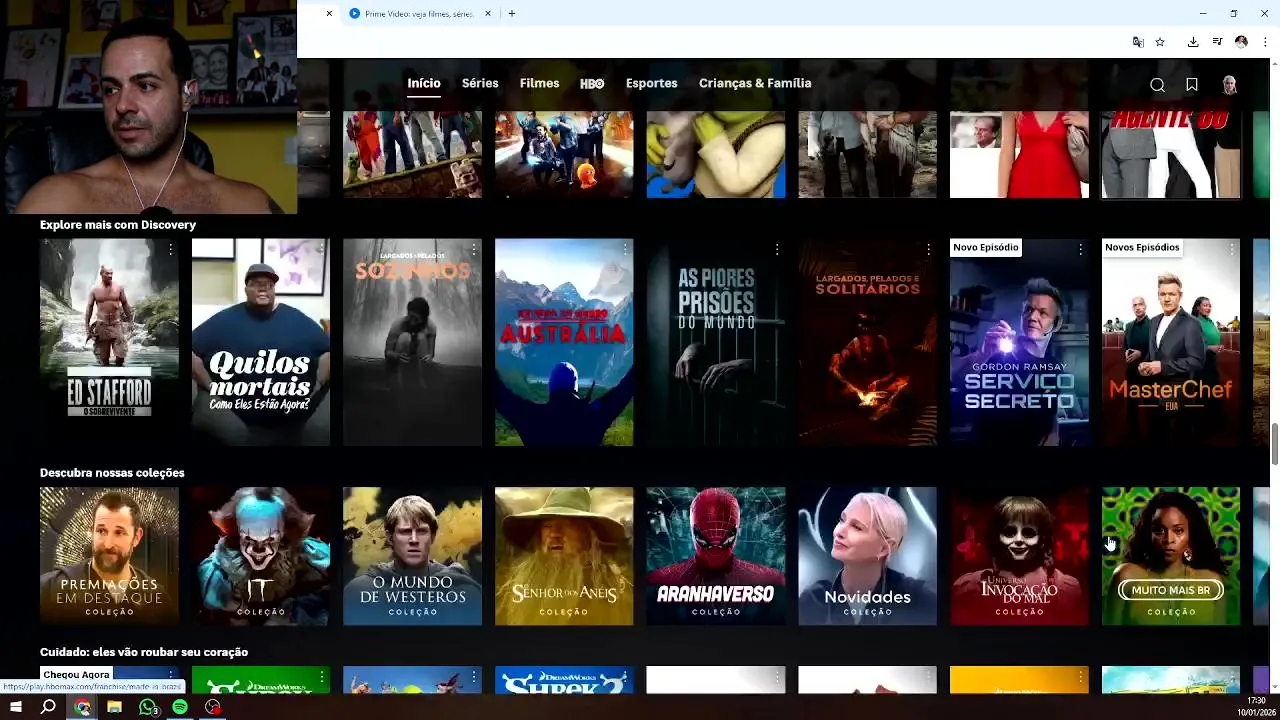Click Explore mais com Discovery heading
The image size is (1280, 720).
click(x=118, y=225)
